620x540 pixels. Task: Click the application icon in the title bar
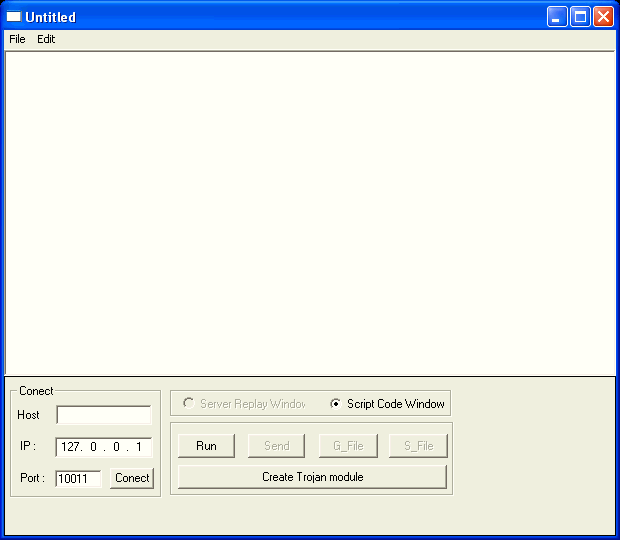click(14, 17)
